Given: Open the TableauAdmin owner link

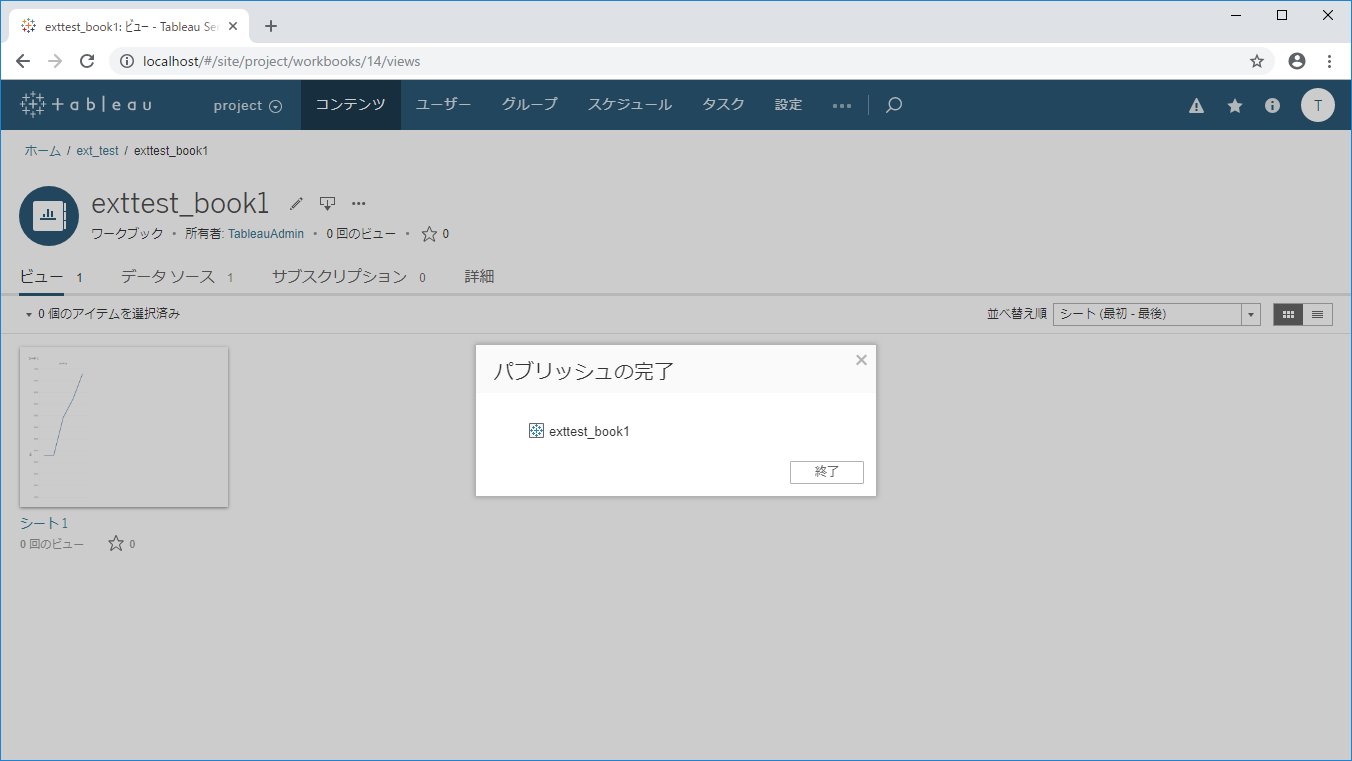Looking at the screenshot, I should tap(266, 234).
